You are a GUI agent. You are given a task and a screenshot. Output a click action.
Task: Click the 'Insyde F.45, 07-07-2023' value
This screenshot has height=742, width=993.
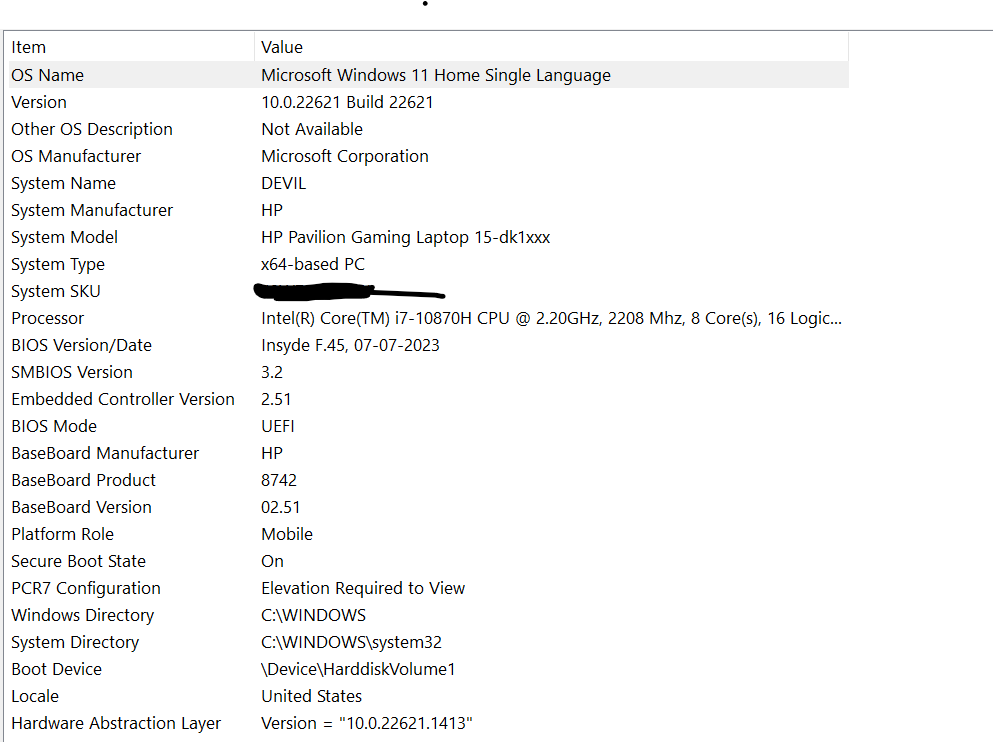(350, 346)
